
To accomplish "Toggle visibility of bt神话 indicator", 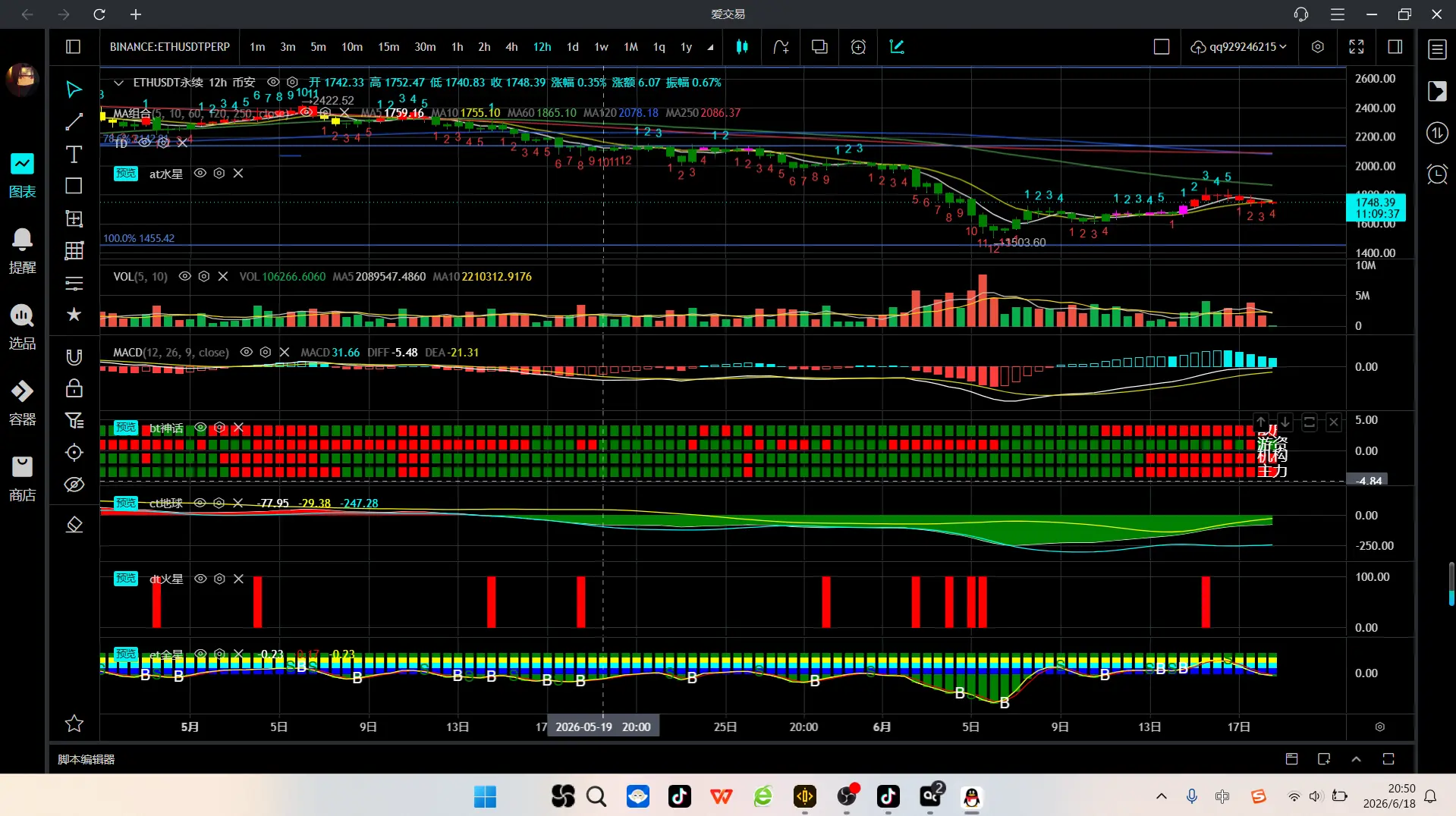I will (x=200, y=428).
